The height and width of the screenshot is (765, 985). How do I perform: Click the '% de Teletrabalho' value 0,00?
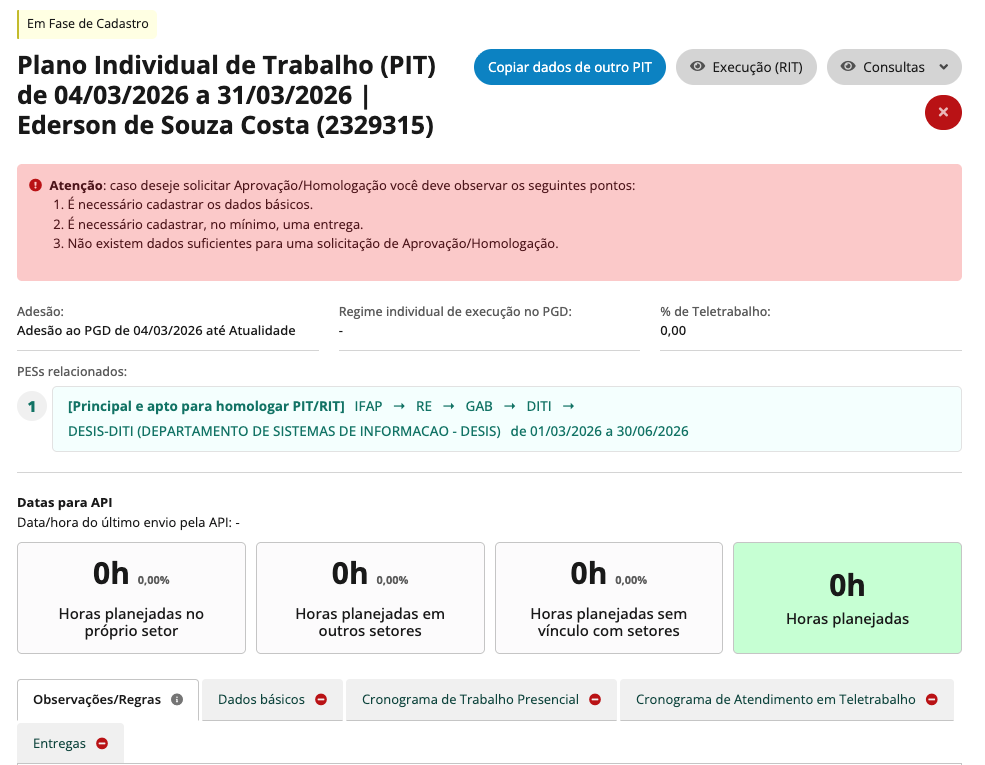pos(673,330)
